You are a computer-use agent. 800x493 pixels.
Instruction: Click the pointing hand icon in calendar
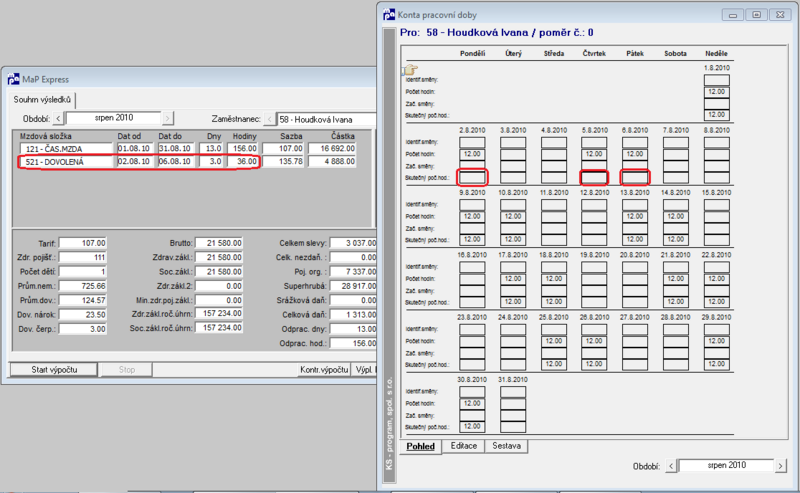pos(411,69)
